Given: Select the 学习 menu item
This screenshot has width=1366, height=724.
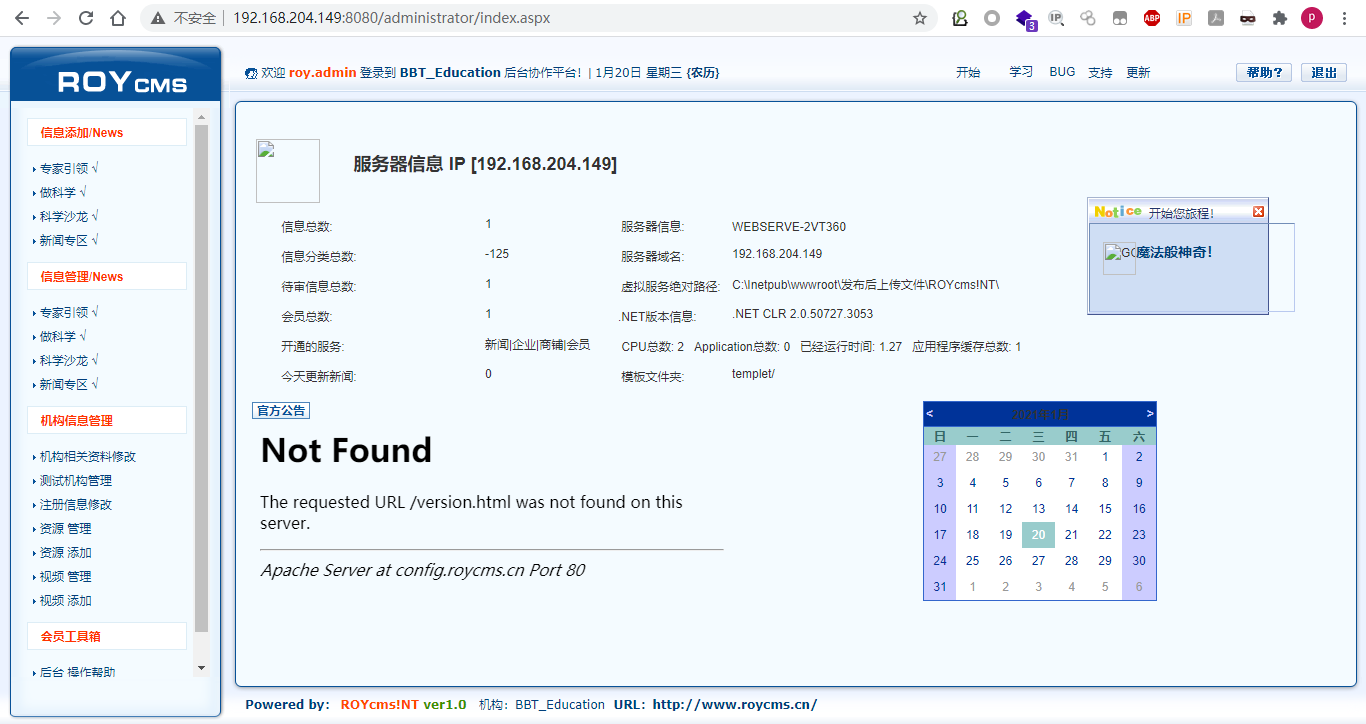Looking at the screenshot, I should 1021,72.
